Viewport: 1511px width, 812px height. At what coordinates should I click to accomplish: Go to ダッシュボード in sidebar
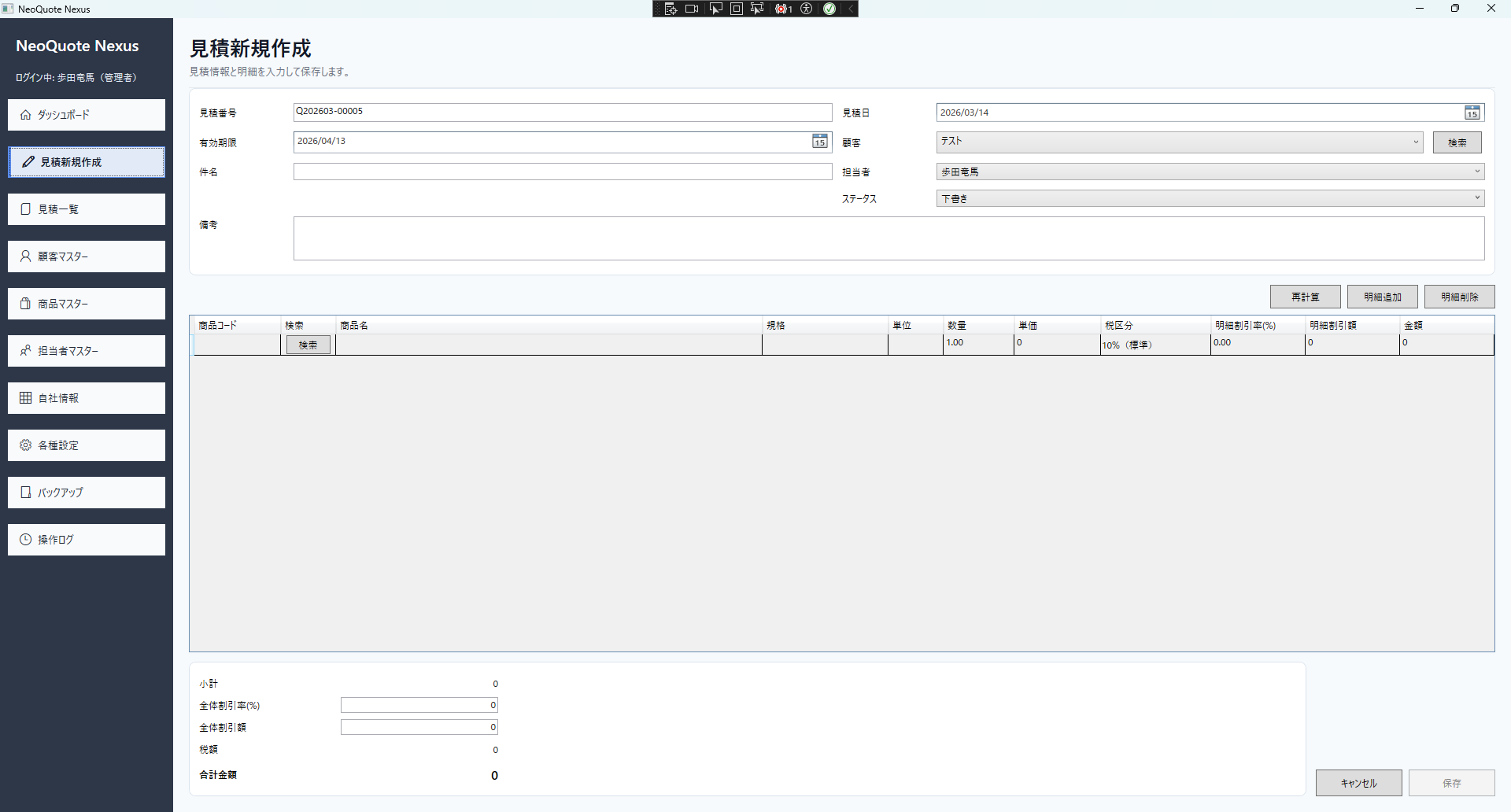pos(87,115)
